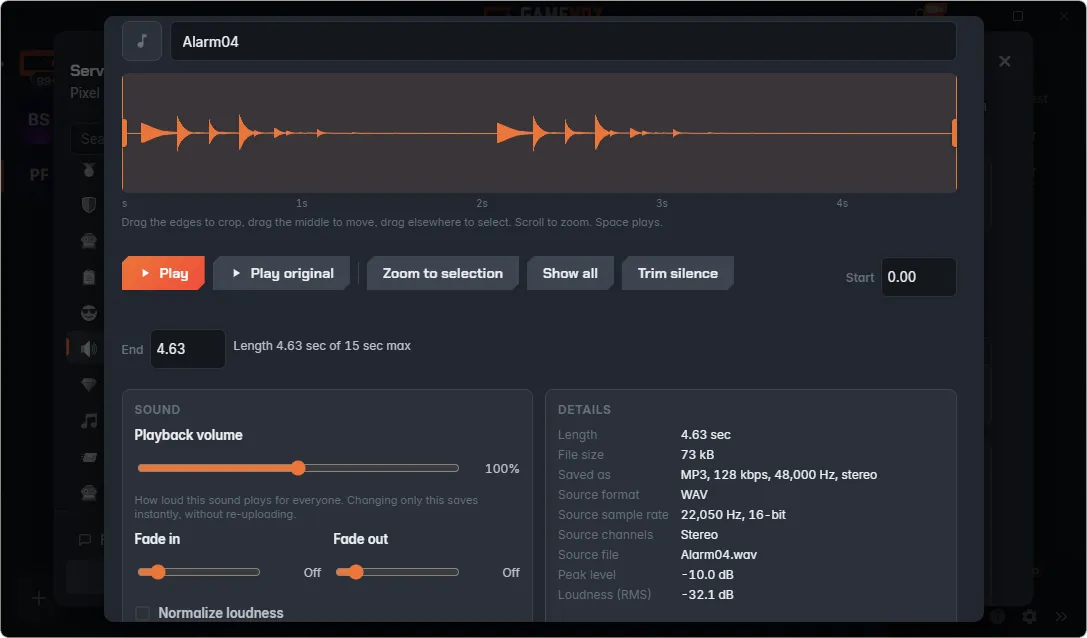Image resolution: width=1087 pixels, height=638 pixels.
Task: Click the Show all button
Action: 570,273
